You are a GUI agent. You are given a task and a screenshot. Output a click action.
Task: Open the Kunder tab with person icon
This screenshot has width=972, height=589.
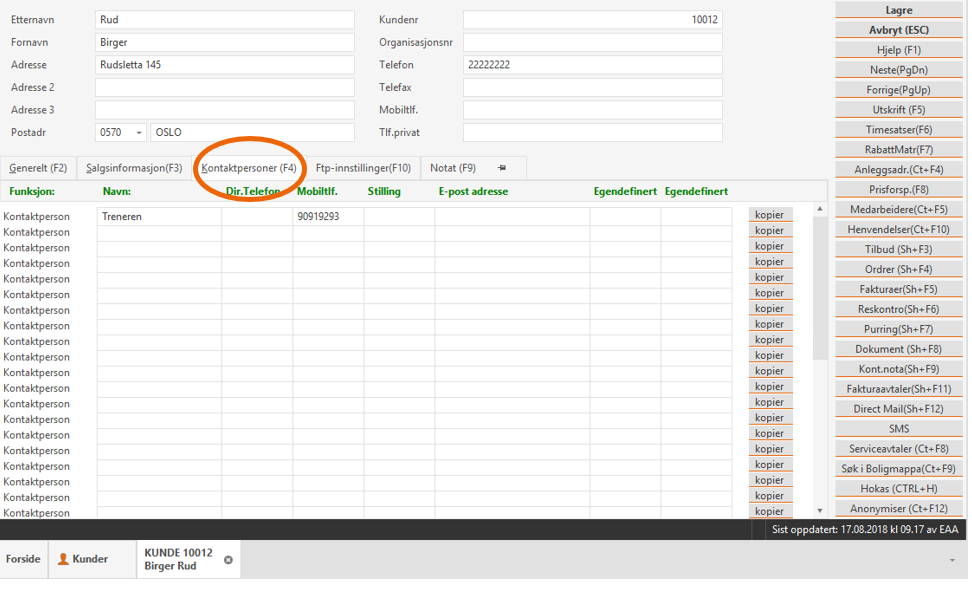point(83,559)
